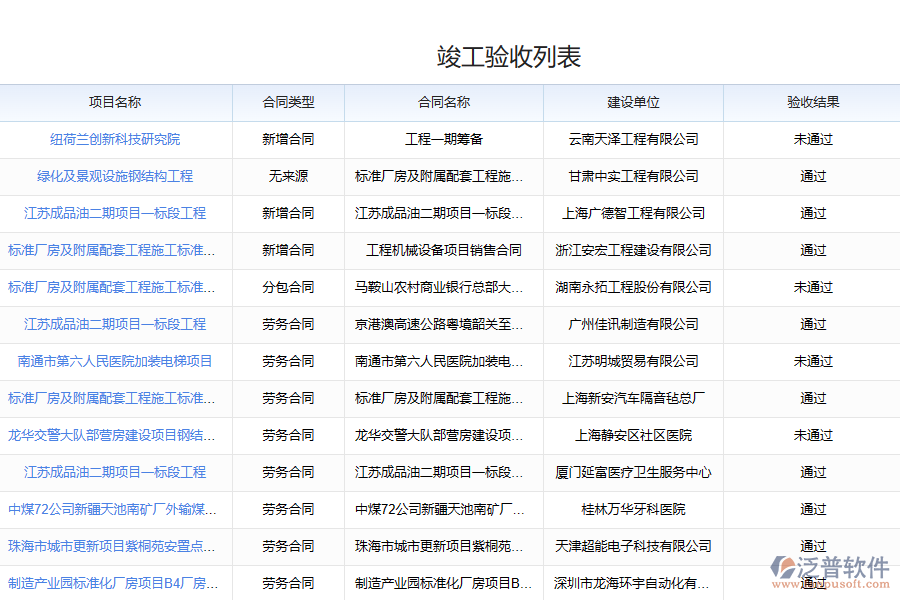Select the 桂林万华牙科医院 cell
This screenshot has height=600, width=900.
[x=633, y=509]
